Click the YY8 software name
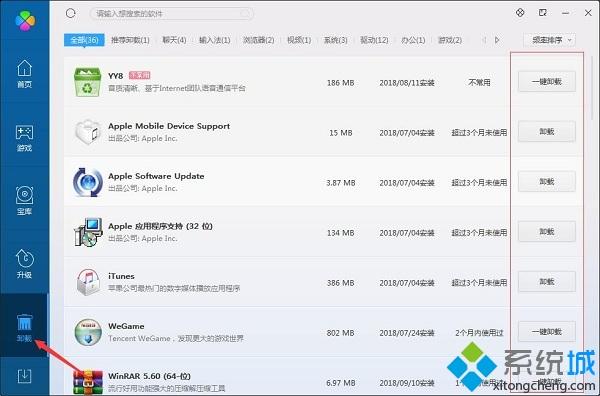Image resolution: width=600 pixels, height=396 pixels. [x=116, y=76]
